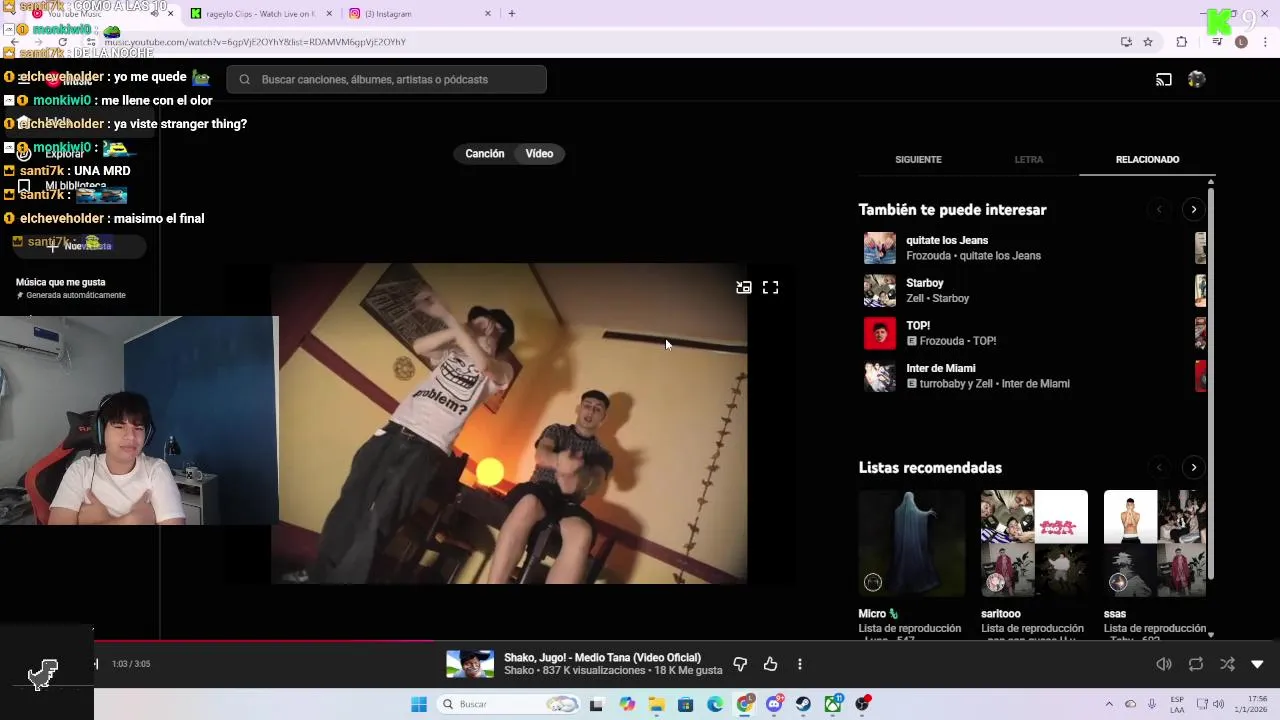Close the Instagram browser tab
The height and width of the screenshot is (720, 1280).
click(488, 14)
